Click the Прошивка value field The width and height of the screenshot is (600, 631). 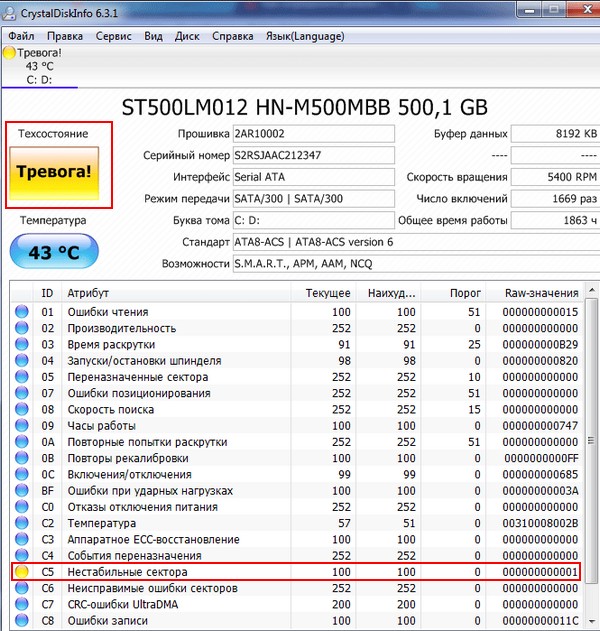tap(313, 134)
